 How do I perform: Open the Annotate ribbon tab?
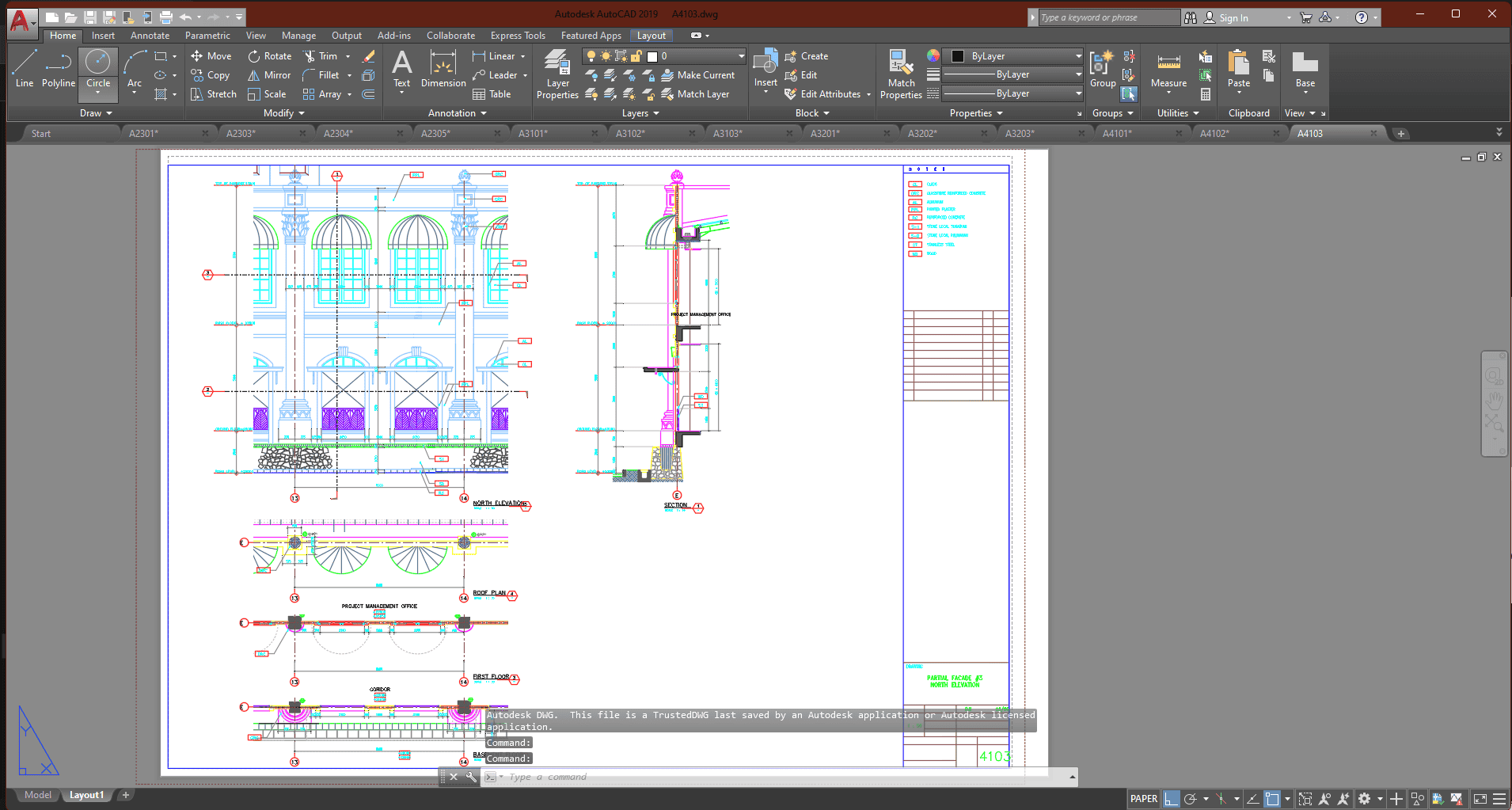(150, 36)
